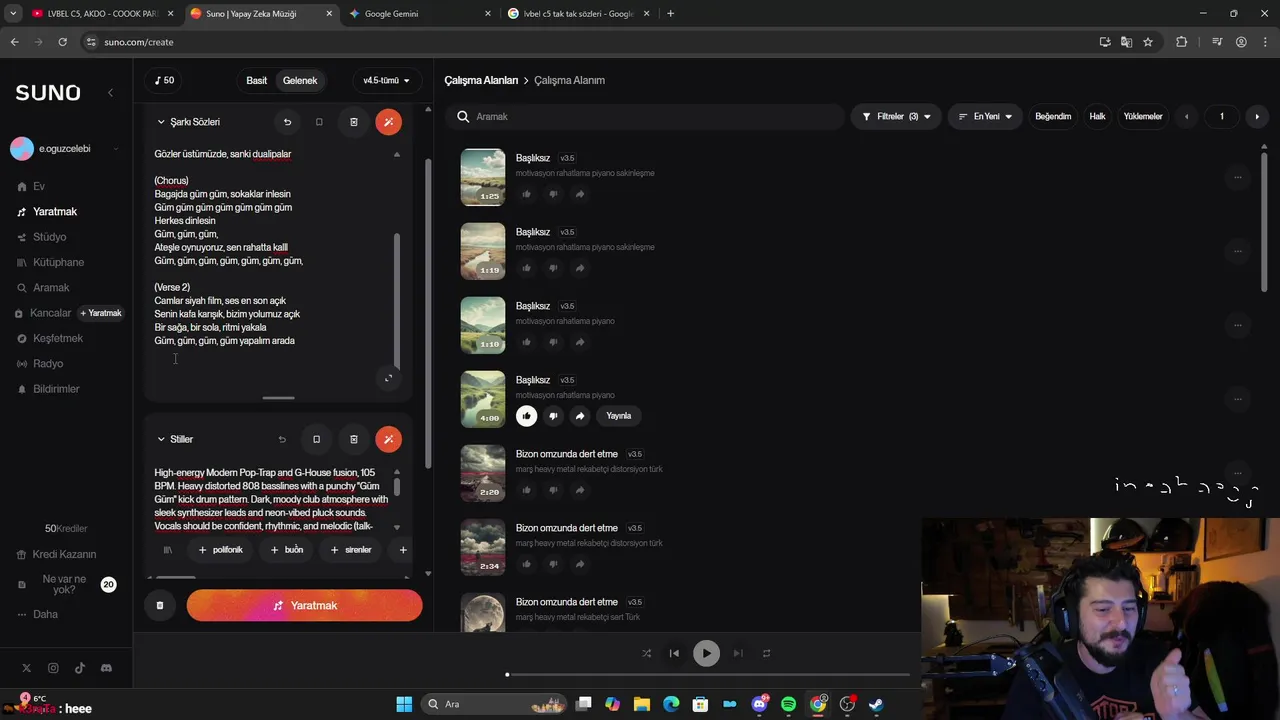Clear lyrics with Şarkı Sözleri trash icon
1280x720 pixels.
click(x=353, y=122)
